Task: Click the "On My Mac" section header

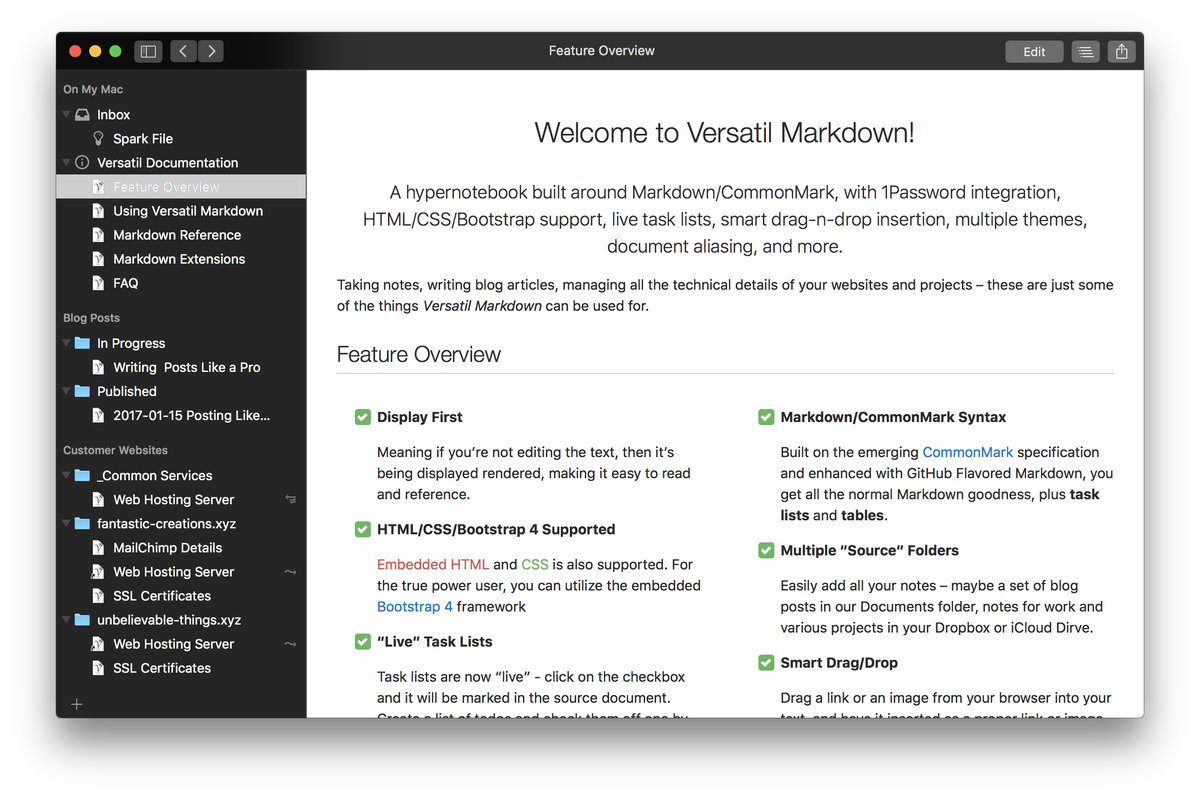Action: point(93,89)
